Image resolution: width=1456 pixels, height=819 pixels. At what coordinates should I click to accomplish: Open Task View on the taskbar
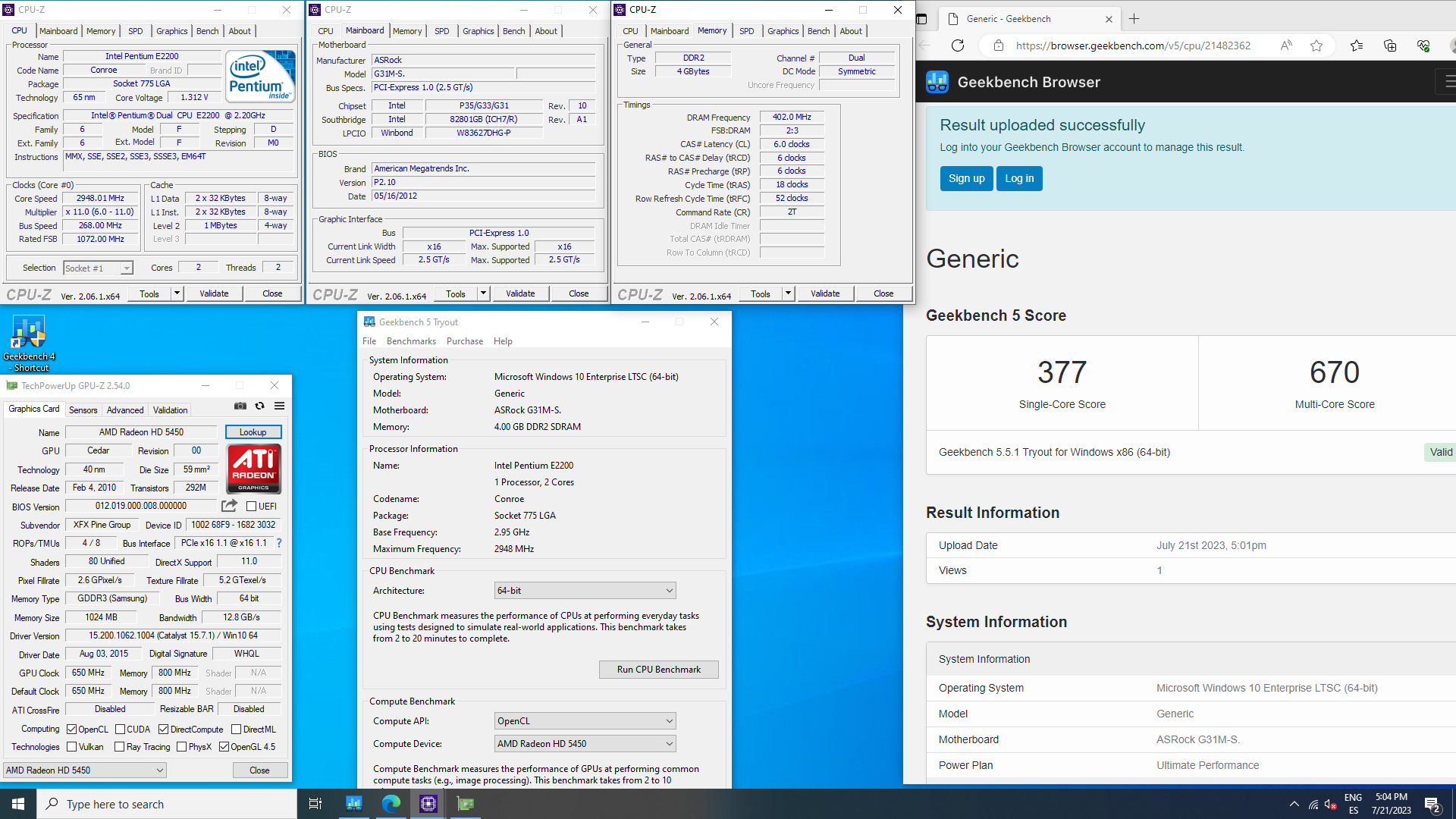[315, 804]
